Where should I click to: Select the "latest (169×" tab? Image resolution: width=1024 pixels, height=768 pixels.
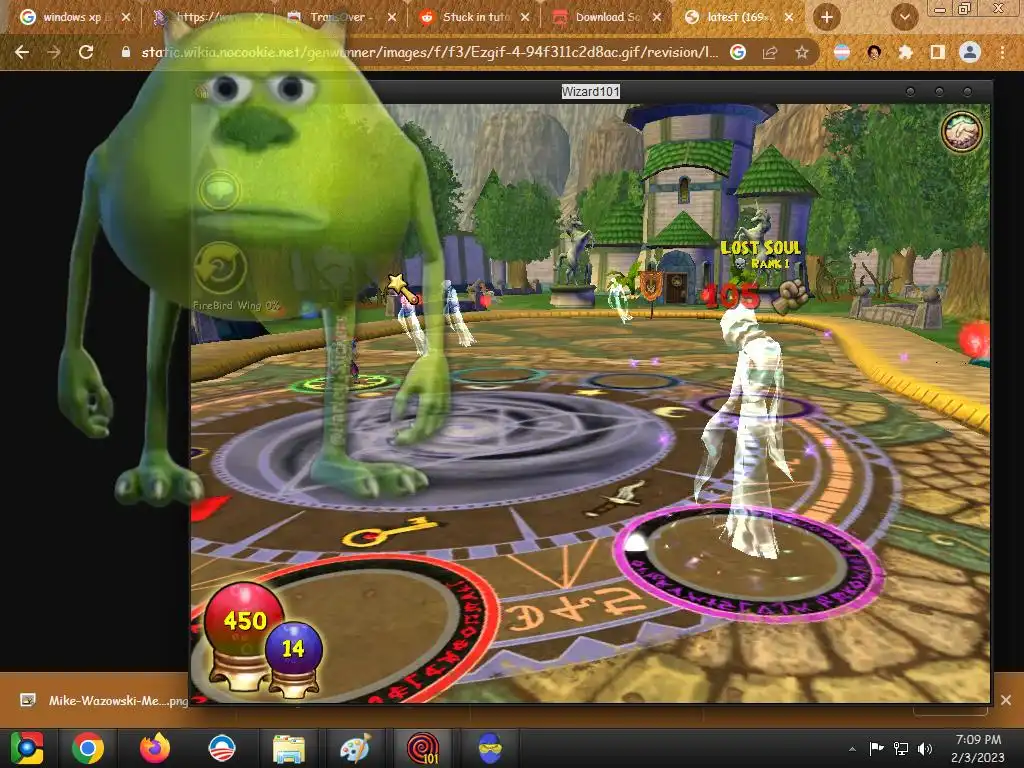point(737,18)
